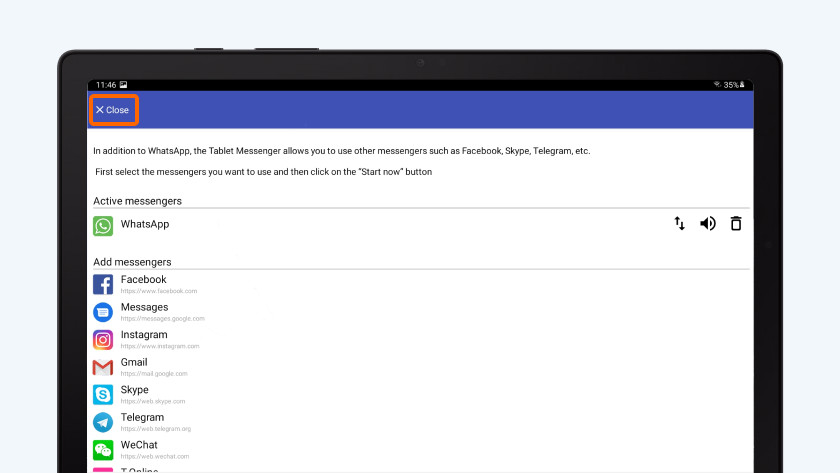Screen dimensions: 840x473
Task: Click the mail.google.com URL under Gmail
Action: 154,373
